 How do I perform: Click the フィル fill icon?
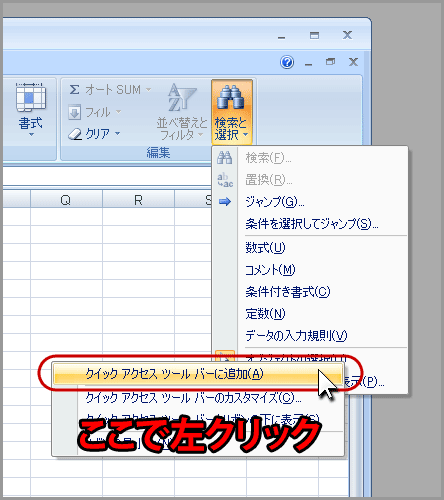point(74,112)
